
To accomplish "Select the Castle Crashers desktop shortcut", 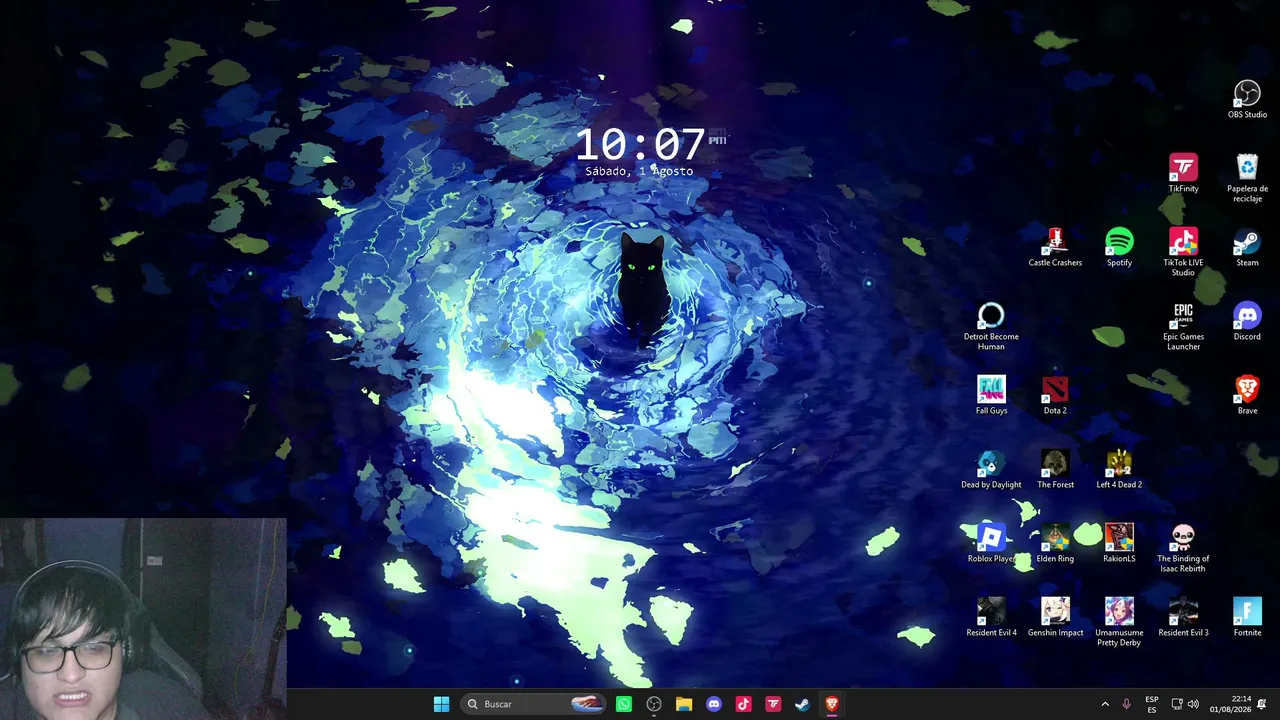I will (1055, 247).
